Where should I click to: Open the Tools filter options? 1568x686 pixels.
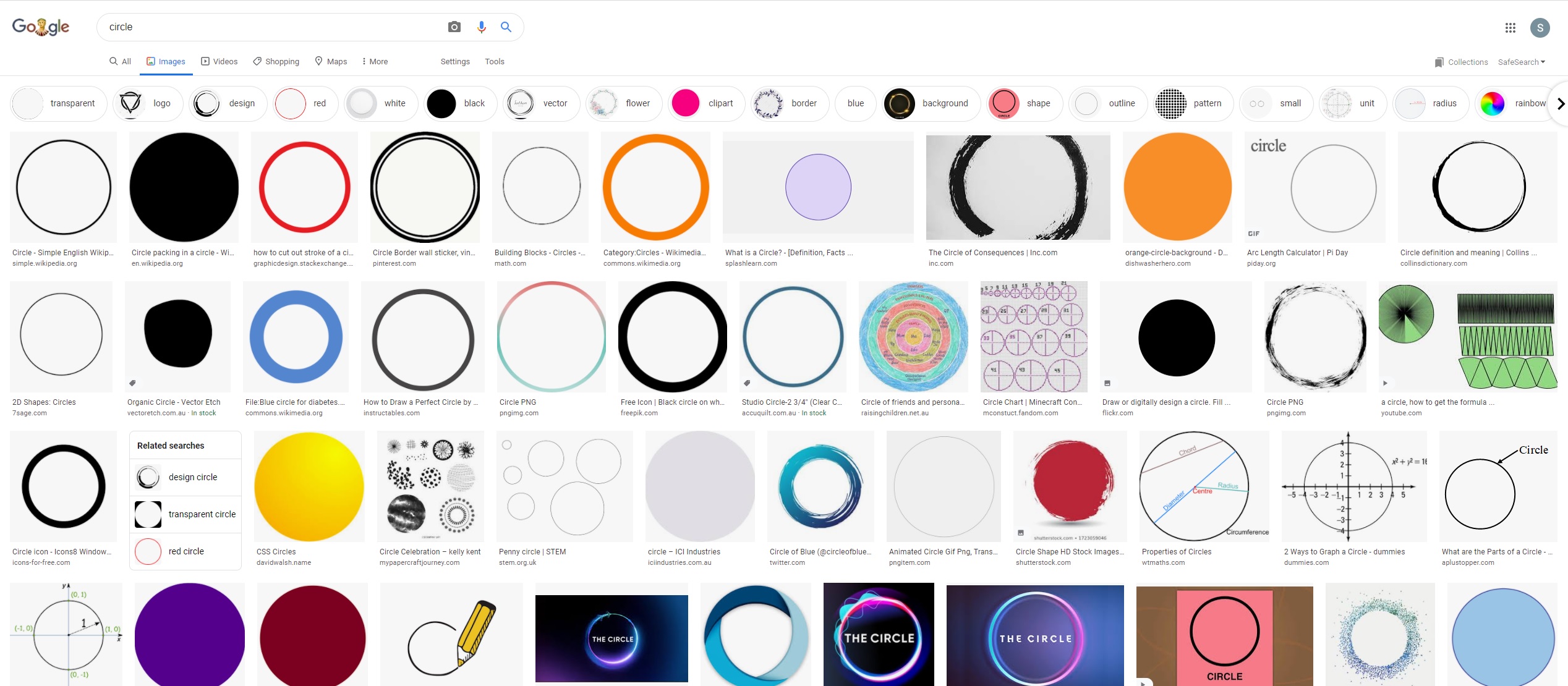(x=494, y=62)
